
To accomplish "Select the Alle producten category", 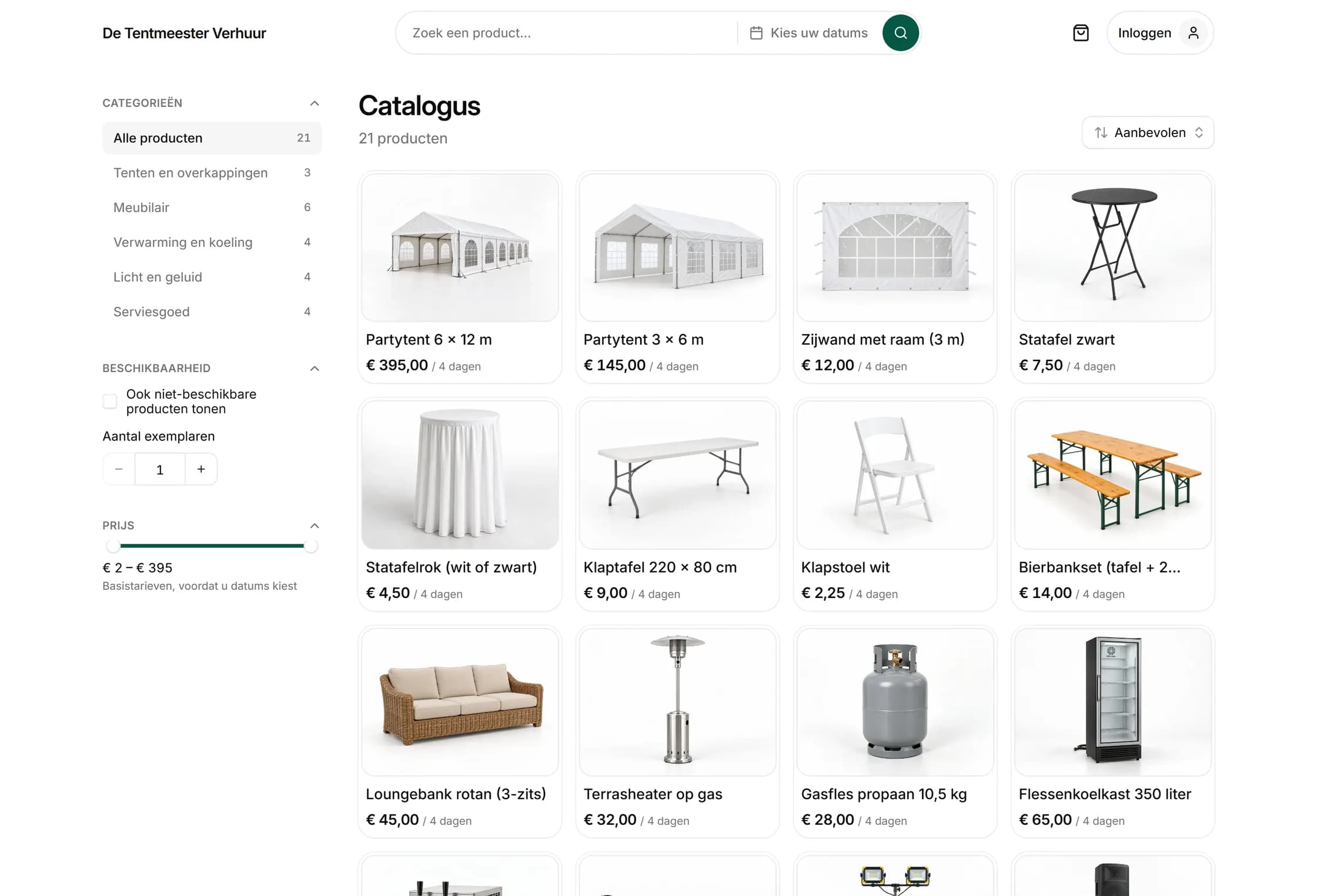I will coord(212,138).
